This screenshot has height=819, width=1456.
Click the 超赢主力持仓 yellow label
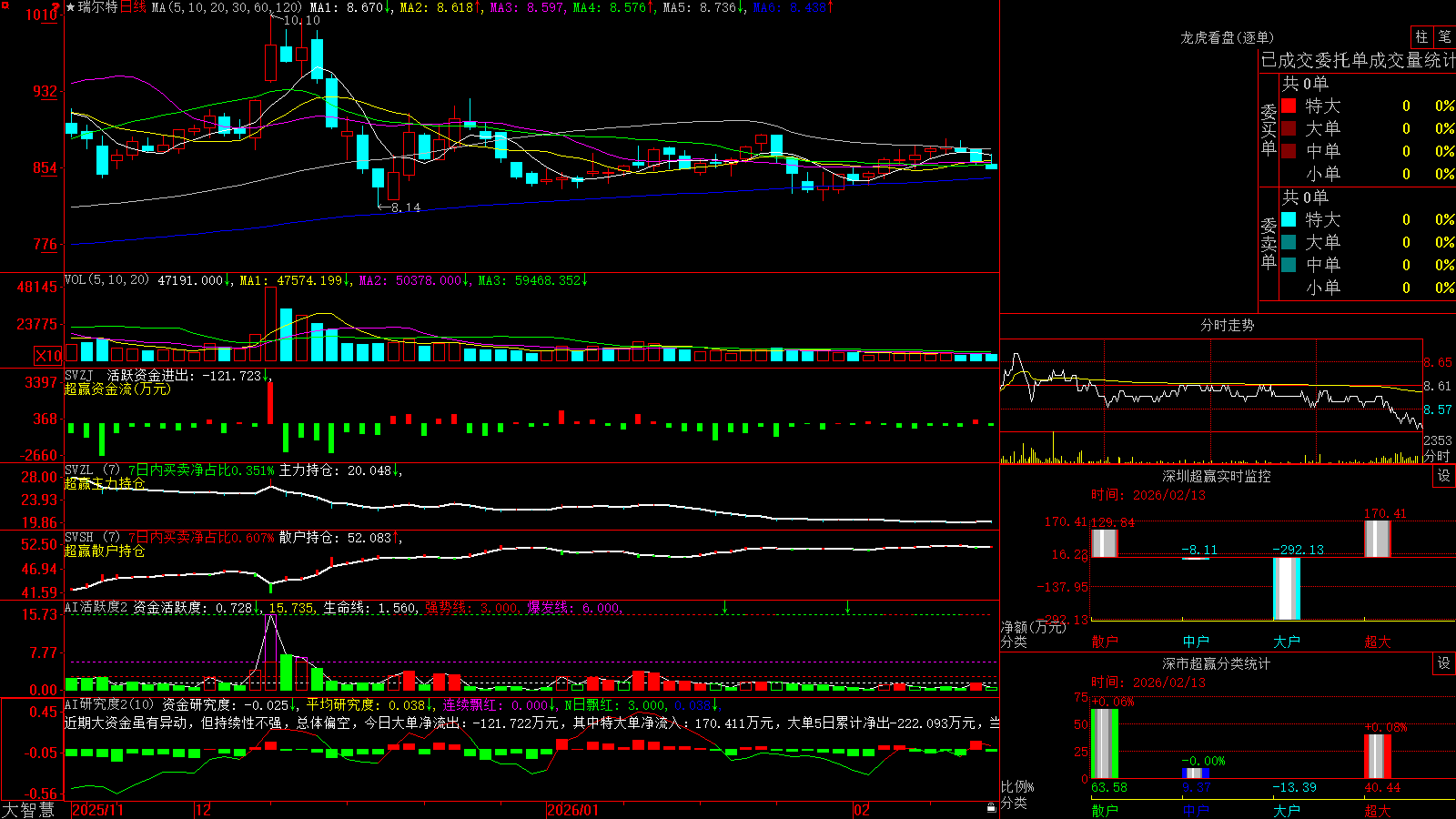click(x=105, y=483)
